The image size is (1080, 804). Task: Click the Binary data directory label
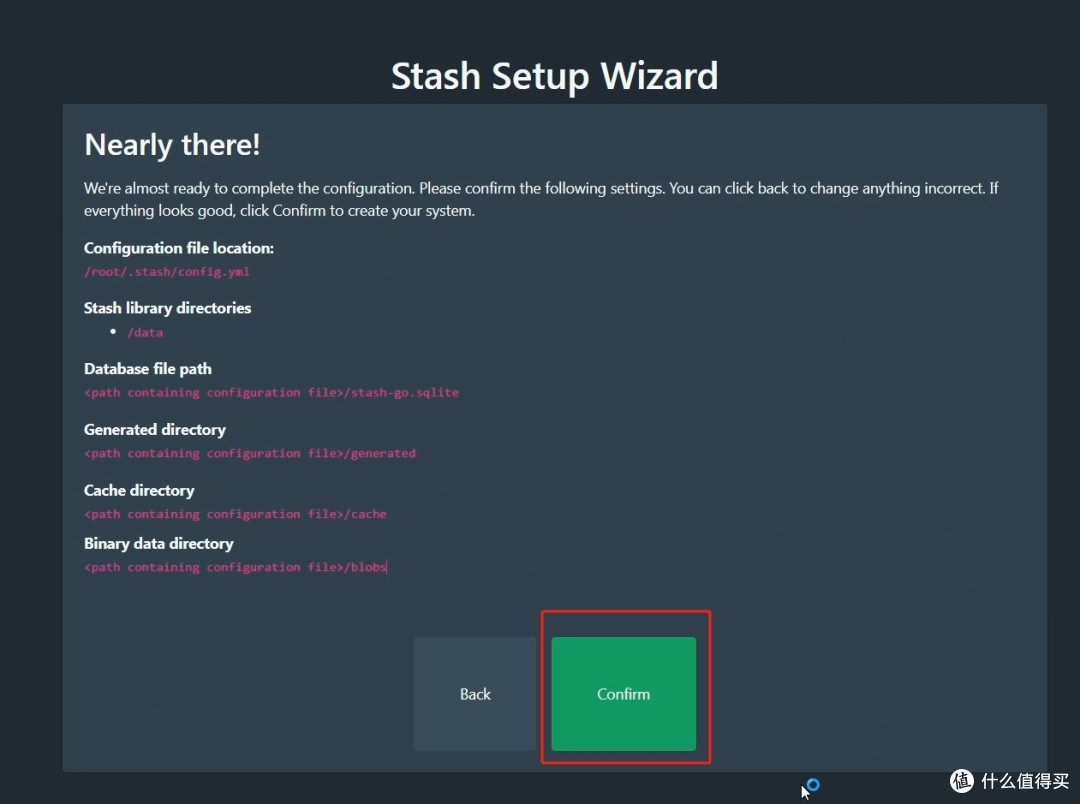point(158,544)
